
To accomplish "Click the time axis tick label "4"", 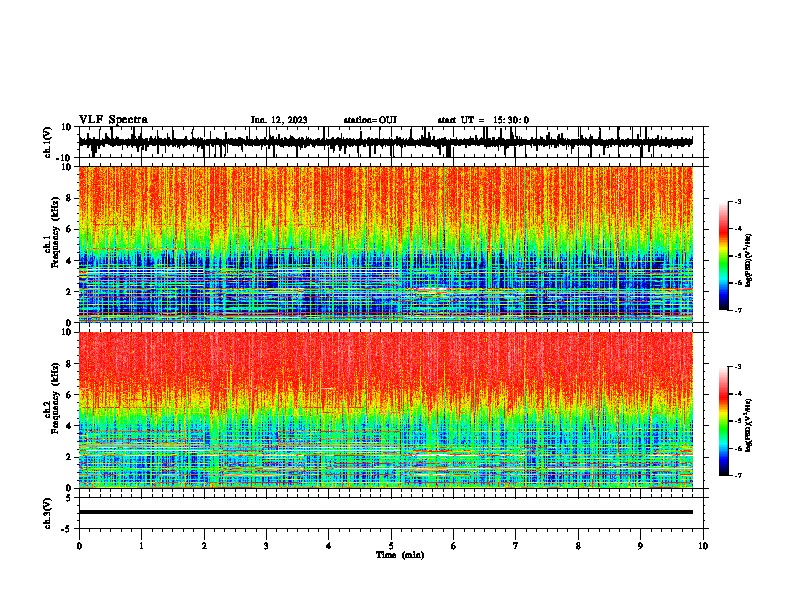I will coord(329,546).
